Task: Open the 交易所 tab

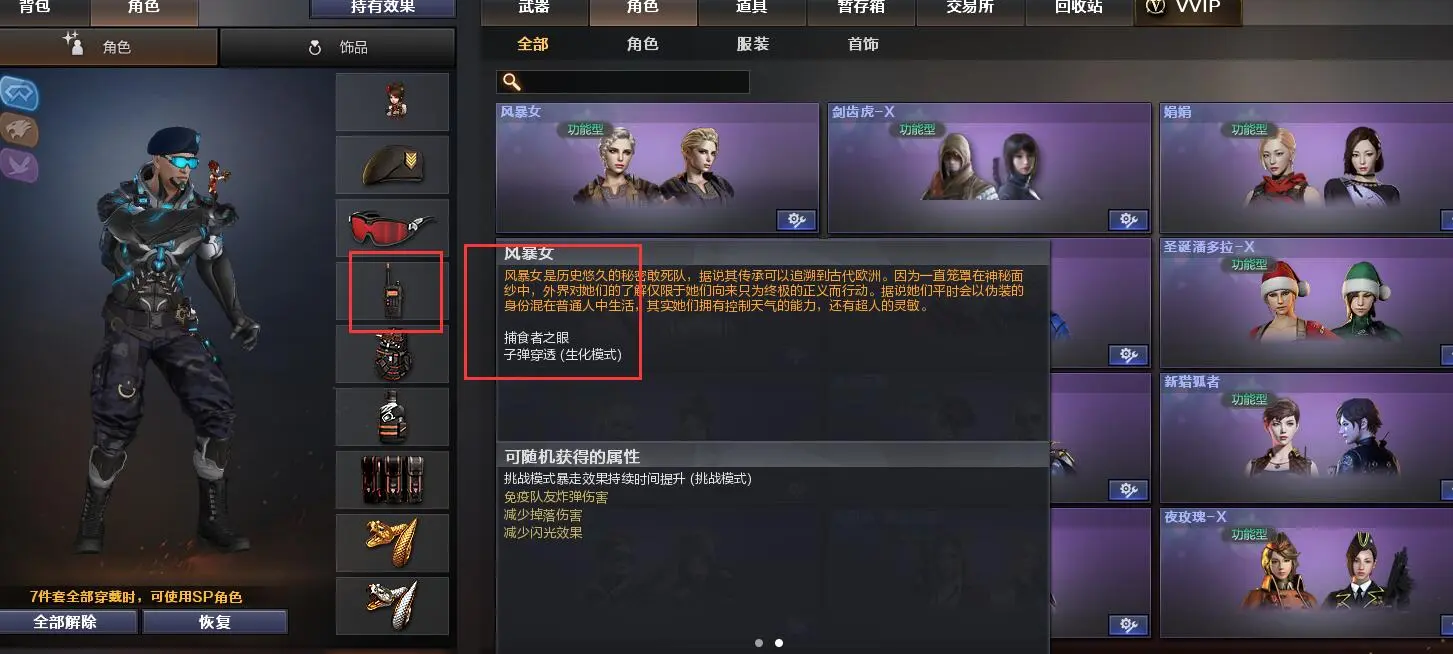Action: pyautogui.click(x=969, y=8)
